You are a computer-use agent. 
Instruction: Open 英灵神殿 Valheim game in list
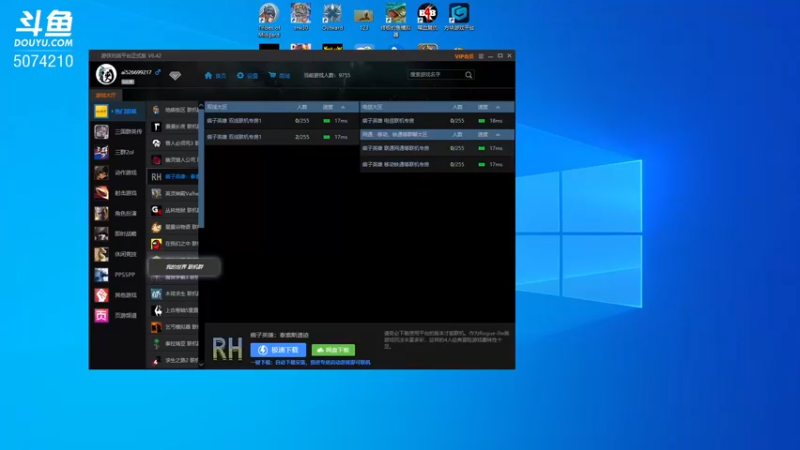click(173, 193)
